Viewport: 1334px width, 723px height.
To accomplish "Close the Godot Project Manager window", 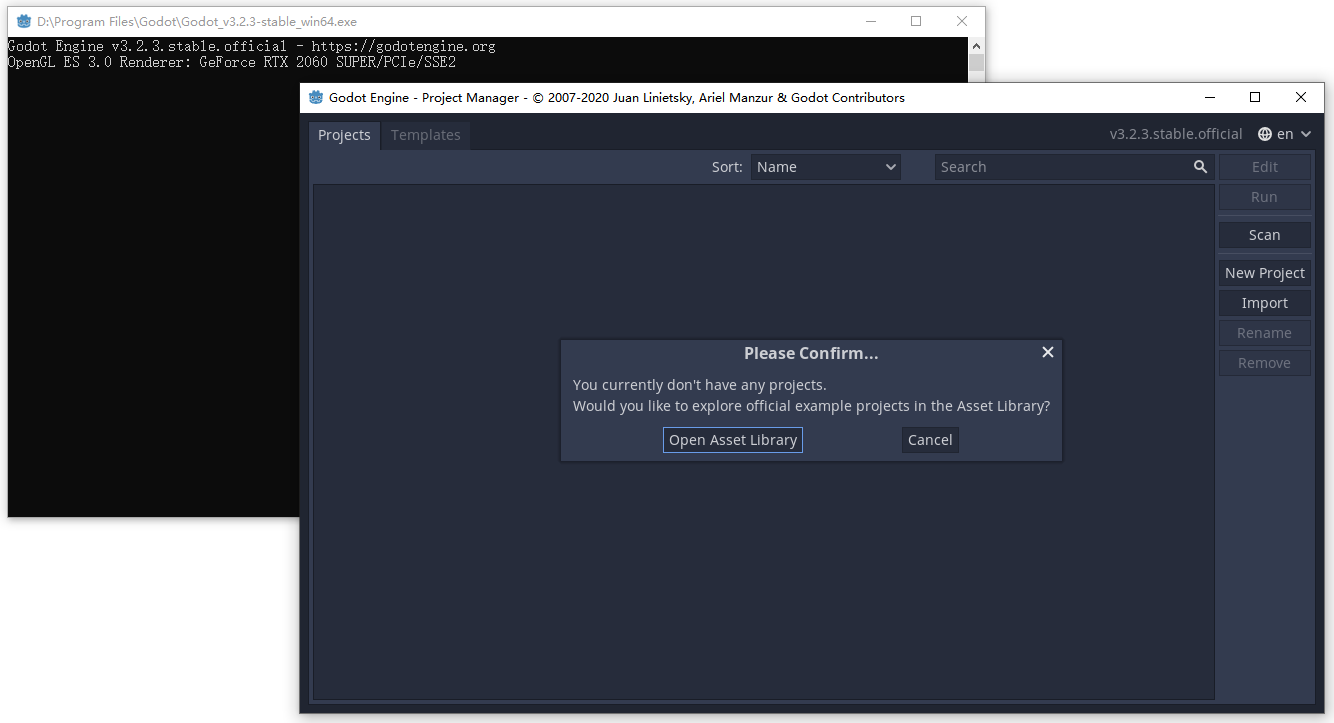I will click(1301, 97).
